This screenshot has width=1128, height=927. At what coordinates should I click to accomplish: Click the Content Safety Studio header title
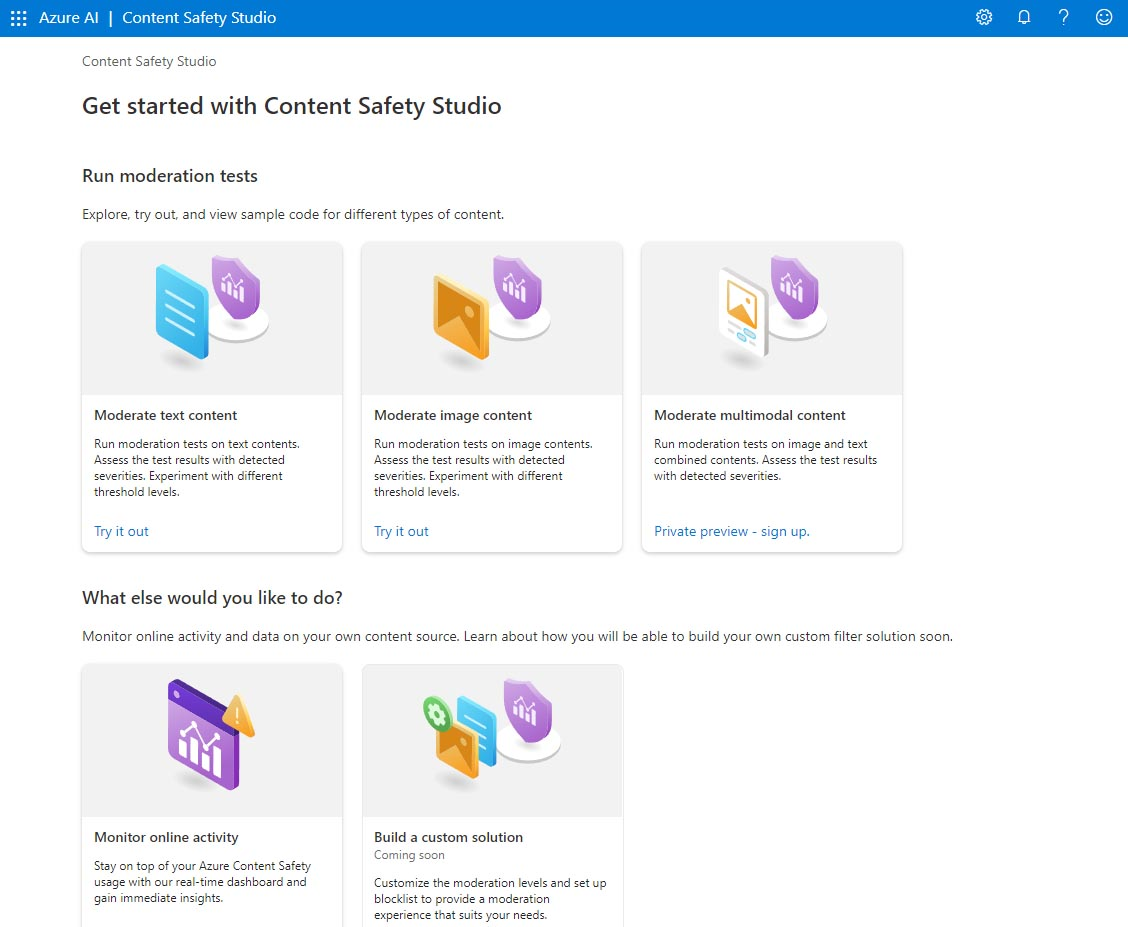(x=199, y=18)
